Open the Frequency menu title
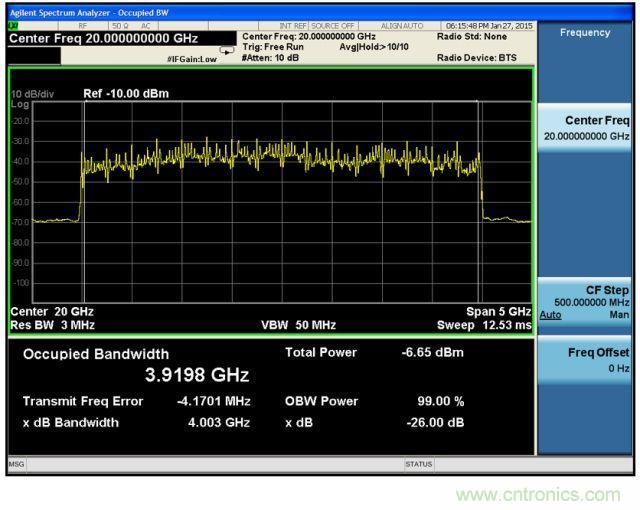Viewport: 640px width, 510px height. [585, 32]
